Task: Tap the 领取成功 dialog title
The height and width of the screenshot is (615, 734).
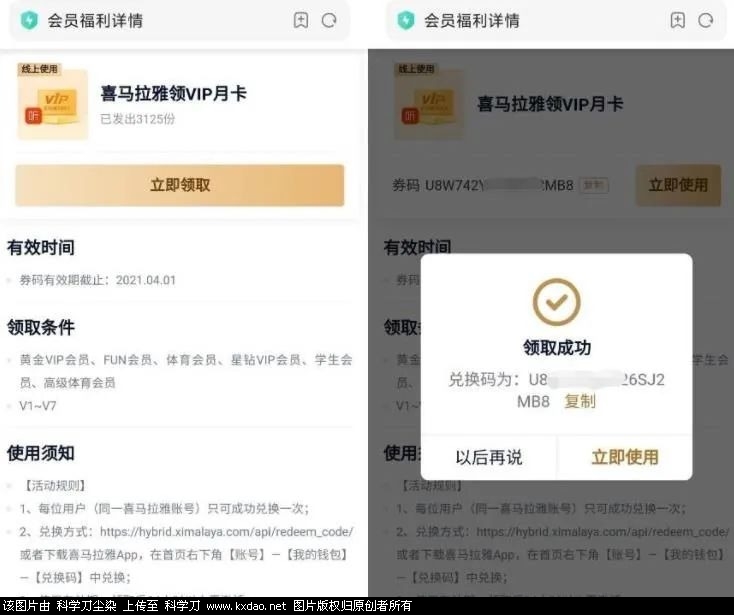Action: click(557, 348)
